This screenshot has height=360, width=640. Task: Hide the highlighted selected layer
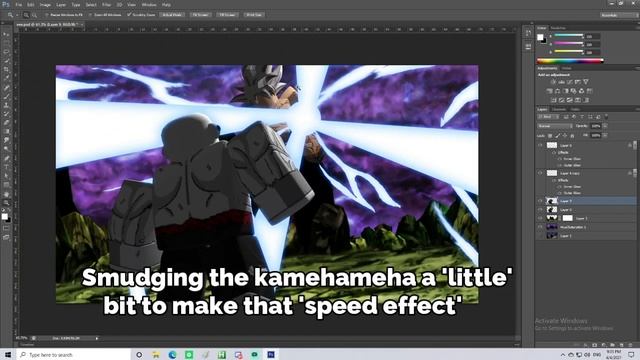click(540, 201)
